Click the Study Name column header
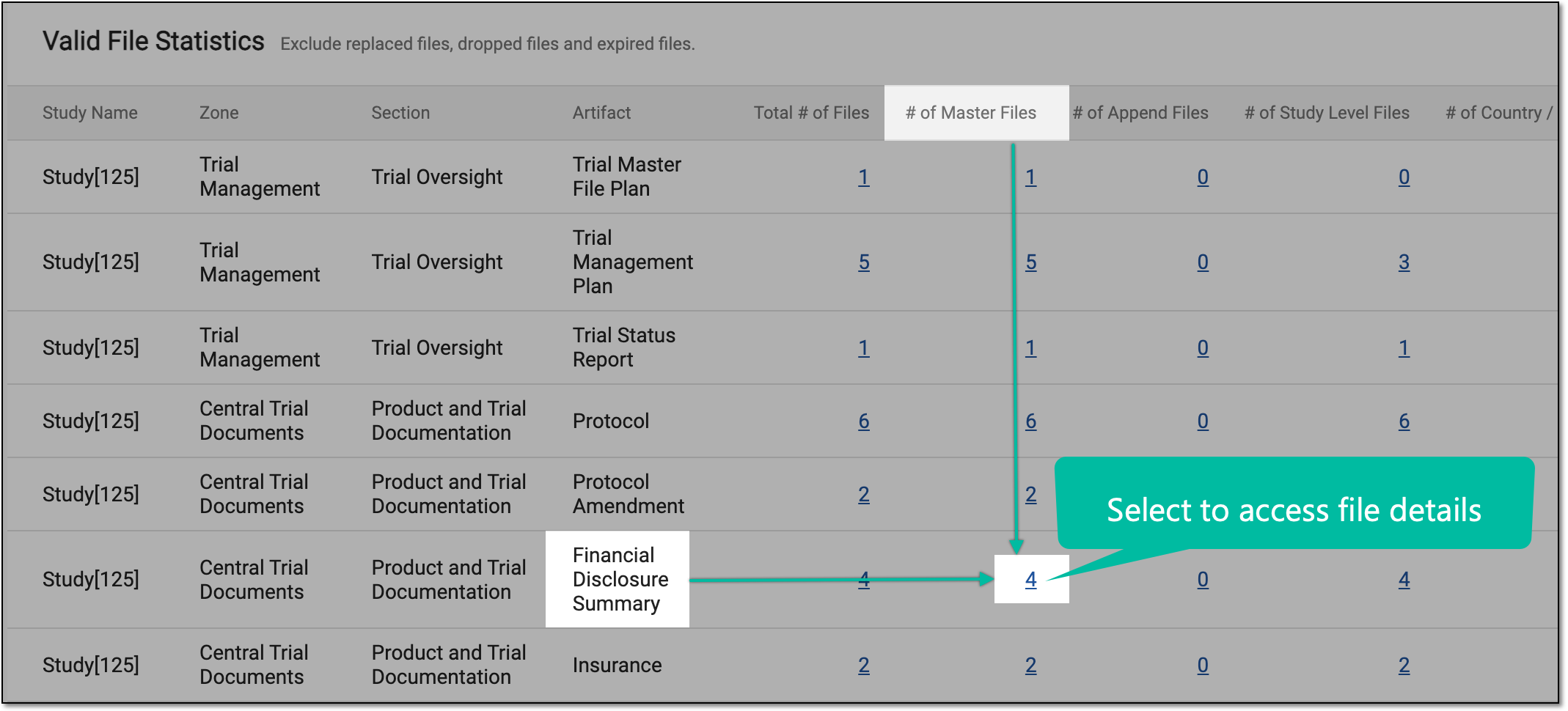 coord(90,113)
